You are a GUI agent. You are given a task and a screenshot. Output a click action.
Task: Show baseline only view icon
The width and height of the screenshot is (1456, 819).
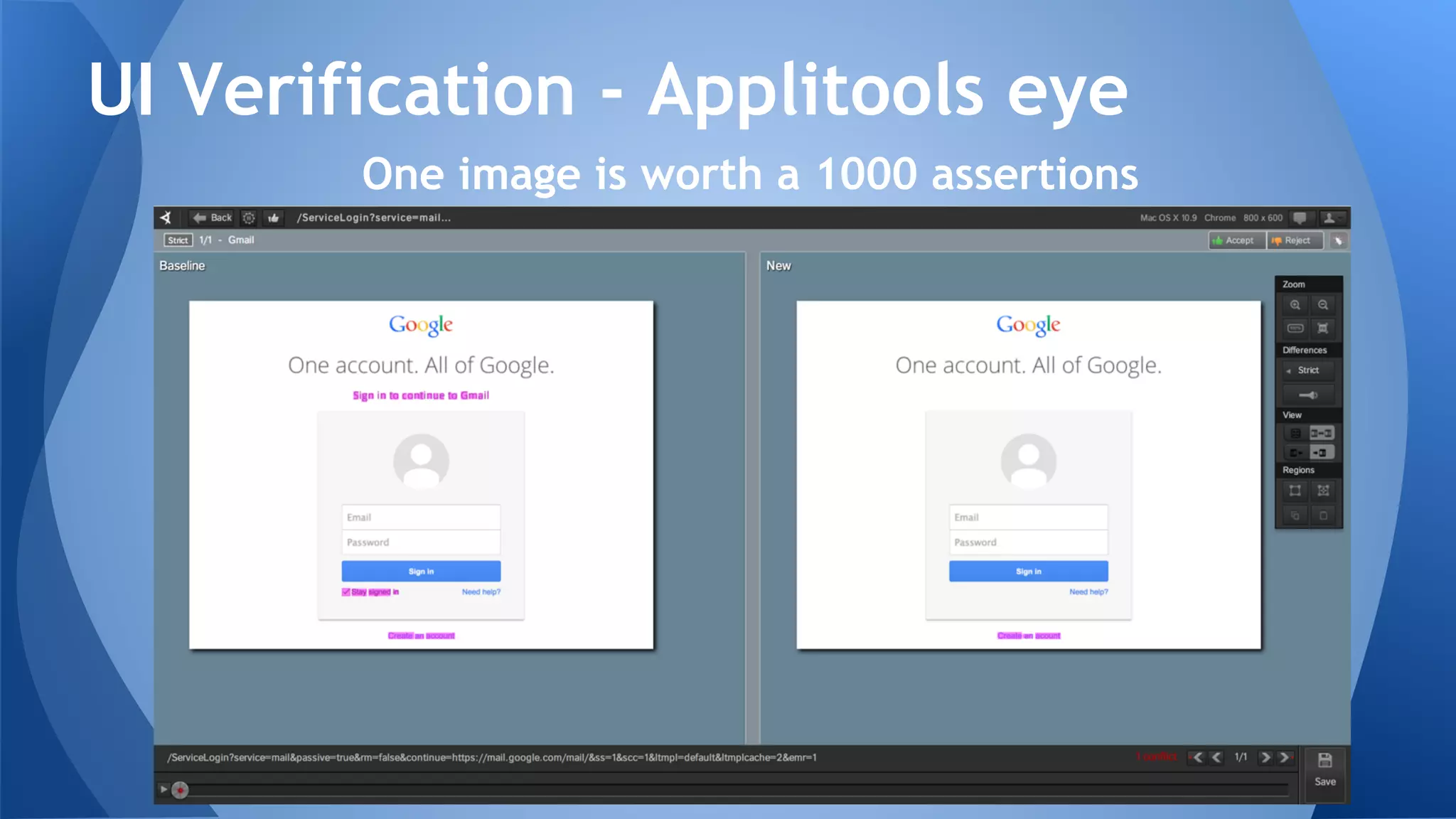(x=1295, y=452)
